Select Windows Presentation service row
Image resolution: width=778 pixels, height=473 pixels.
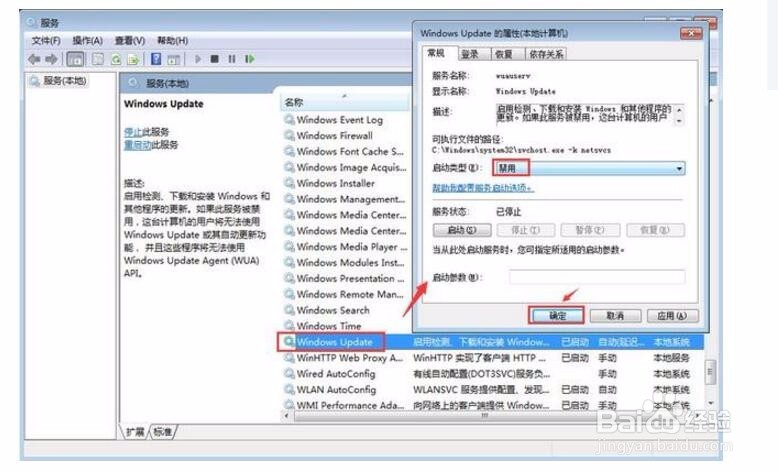350,278
